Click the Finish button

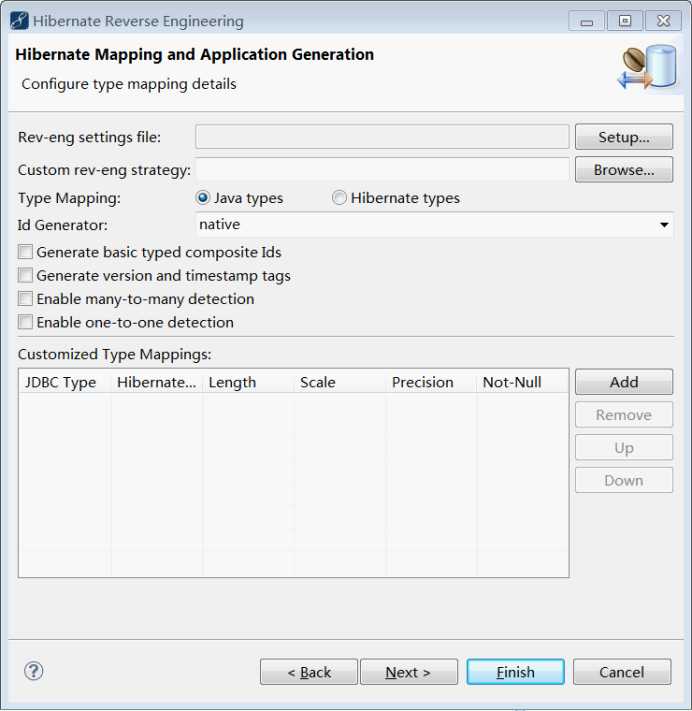pyautogui.click(x=516, y=672)
